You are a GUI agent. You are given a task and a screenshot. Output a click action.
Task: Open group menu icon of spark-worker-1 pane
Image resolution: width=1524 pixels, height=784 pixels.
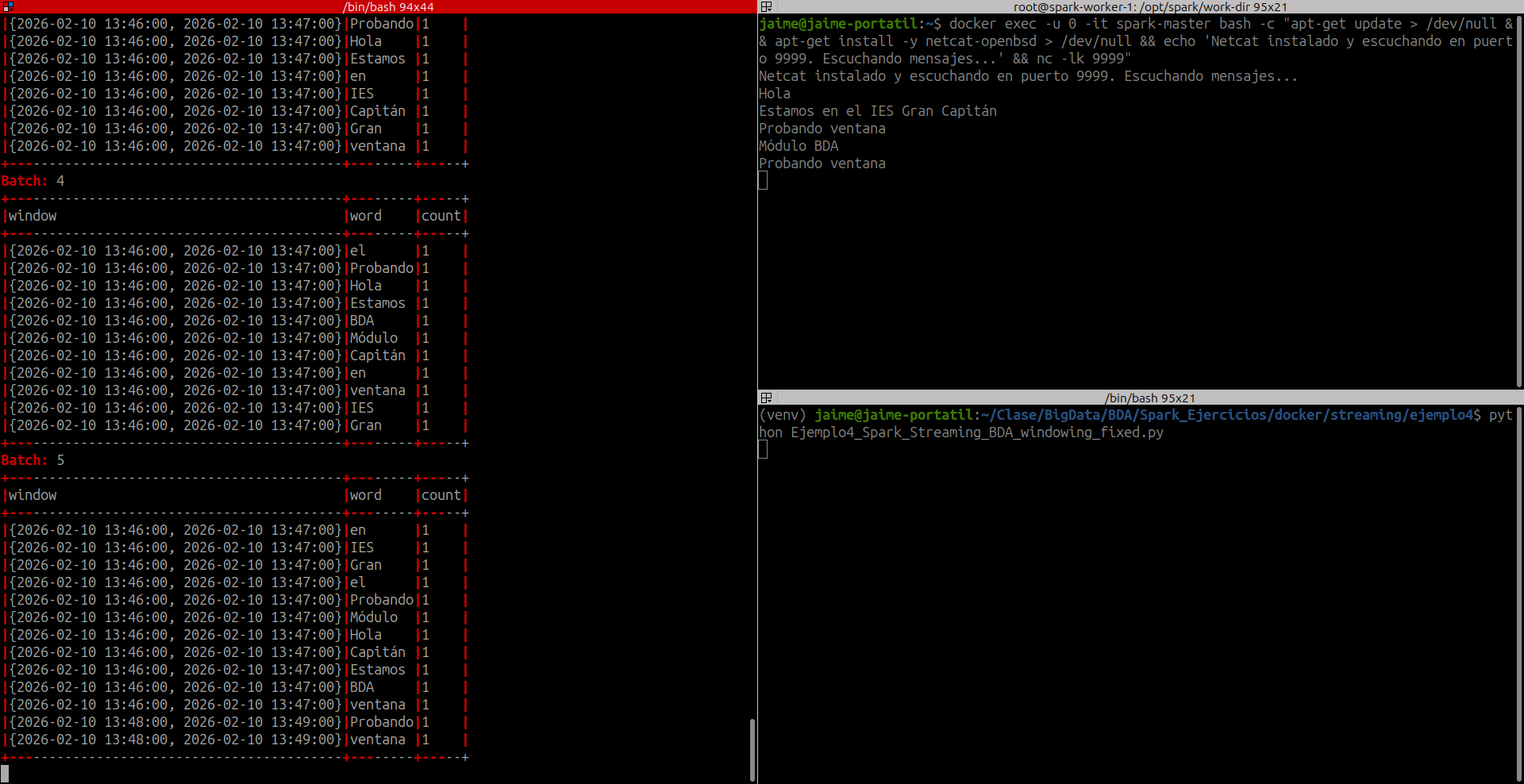click(766, 6)
